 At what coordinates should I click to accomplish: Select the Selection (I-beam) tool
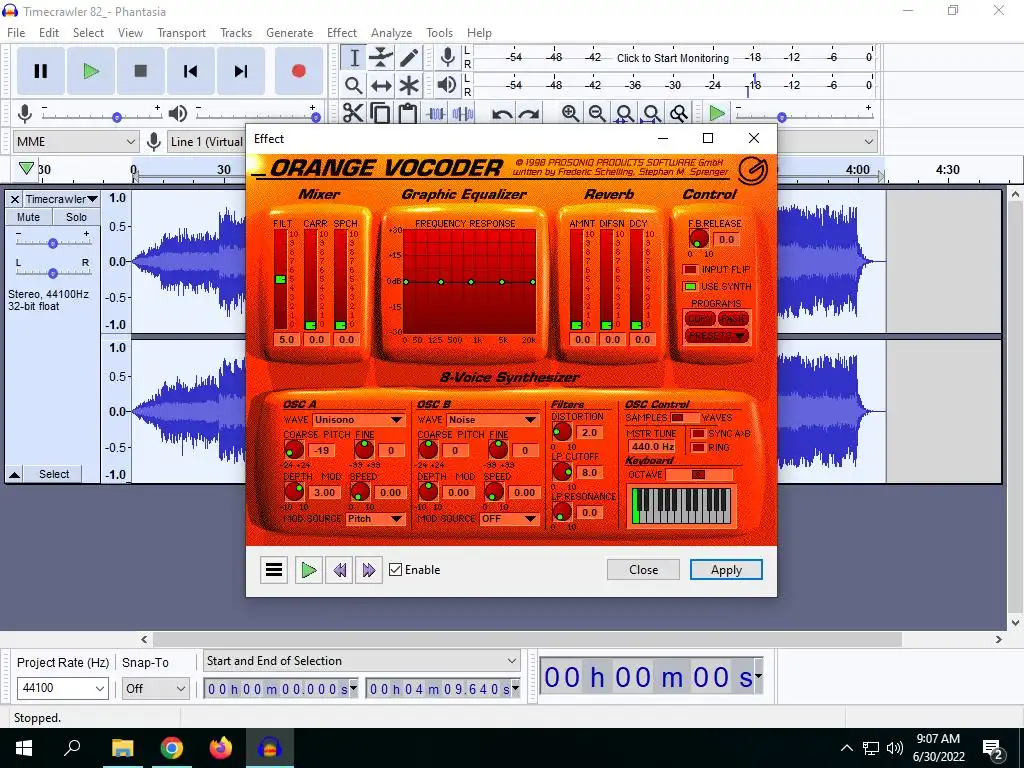(353, 57)
